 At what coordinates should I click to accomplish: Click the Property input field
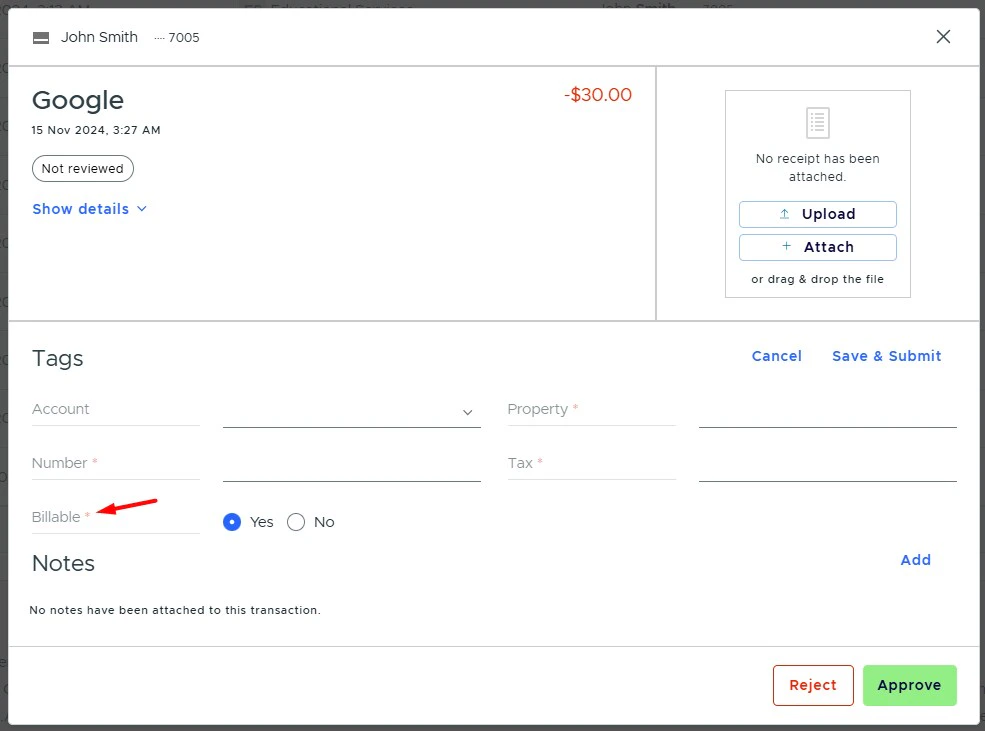[x=827, y=412]
